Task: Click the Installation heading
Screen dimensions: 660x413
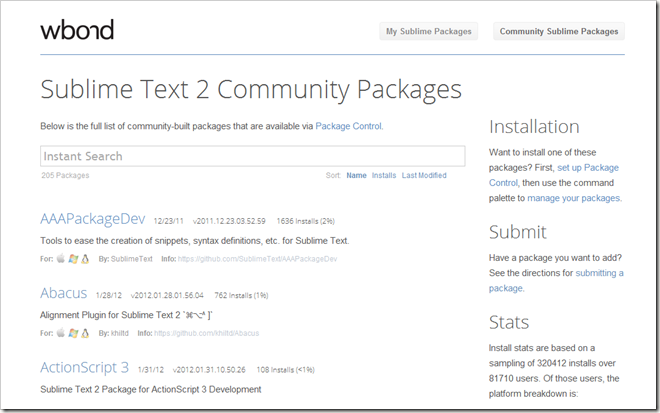Action: 534,127
